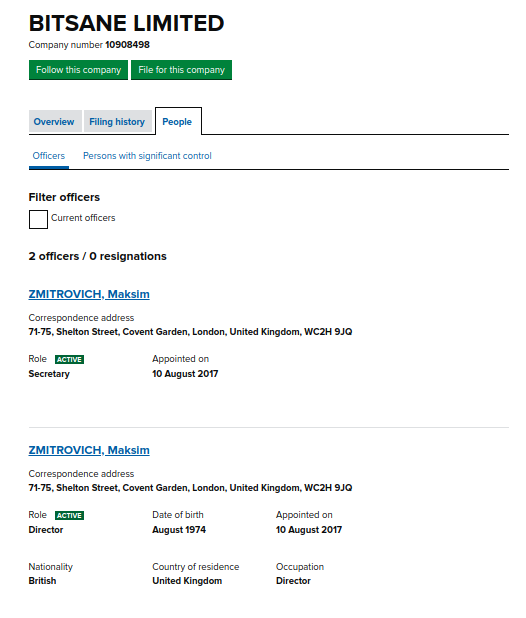Select company number 10908498
The height and width of the screenshot is (618, 526).
click(127, 45)
